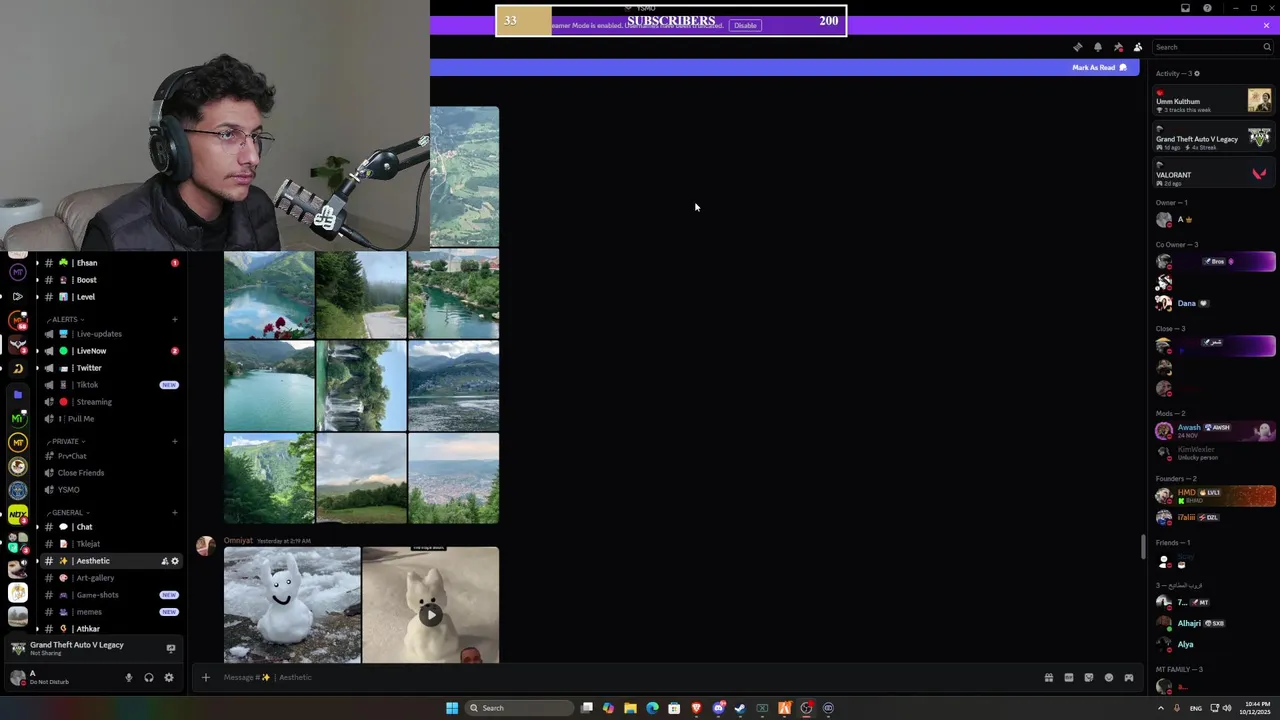This screenshot has height=720, width=1280.
Task: Open the Tklejat channel
Action: coord(110,544)
